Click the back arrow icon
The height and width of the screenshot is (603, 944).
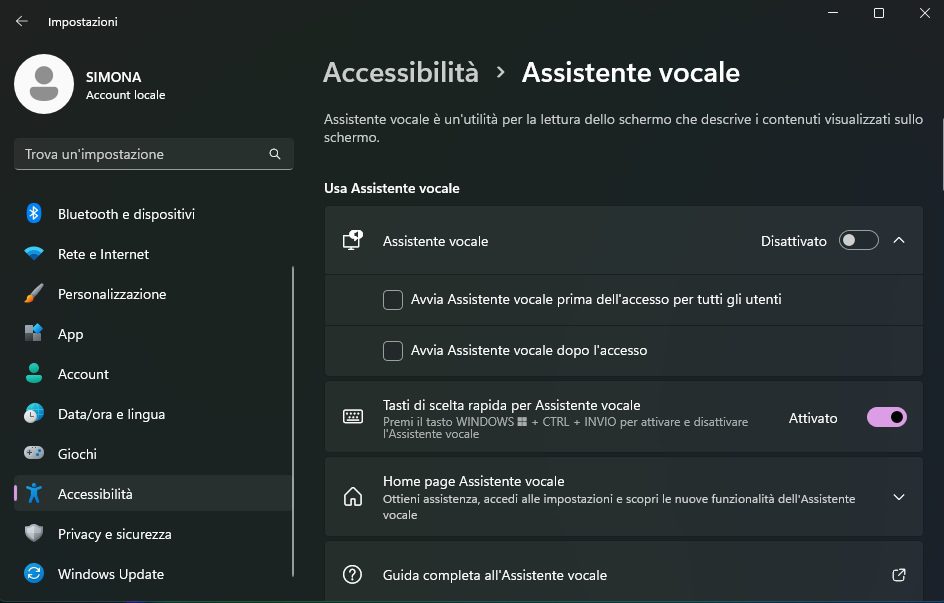22,22
